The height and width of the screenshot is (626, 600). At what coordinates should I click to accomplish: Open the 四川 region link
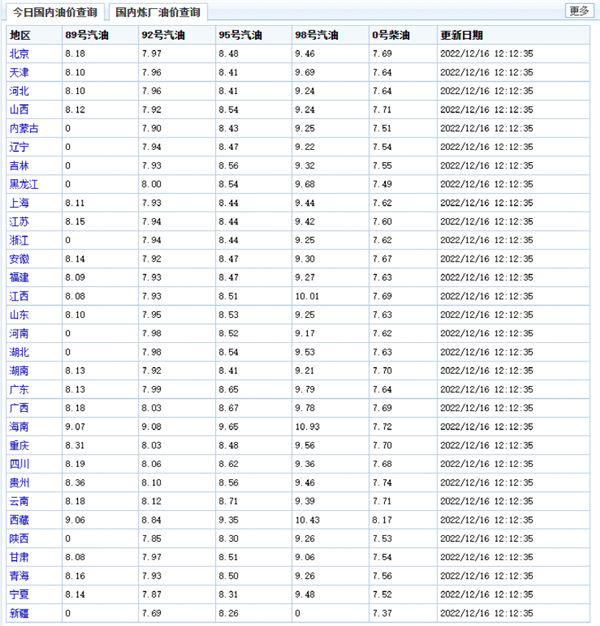(19, 464)
